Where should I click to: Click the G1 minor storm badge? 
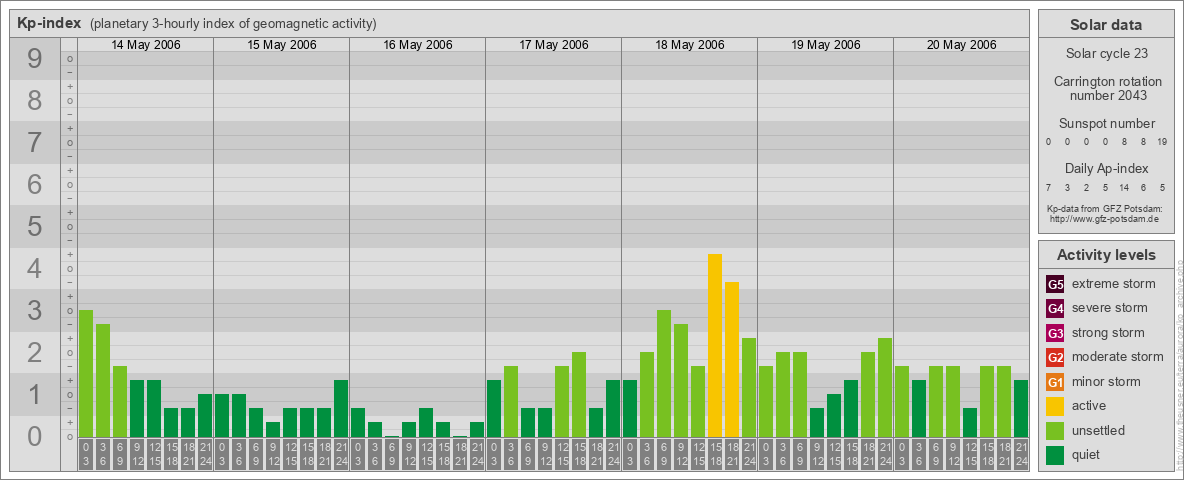pyautogui.click(x=1056, y=382)
